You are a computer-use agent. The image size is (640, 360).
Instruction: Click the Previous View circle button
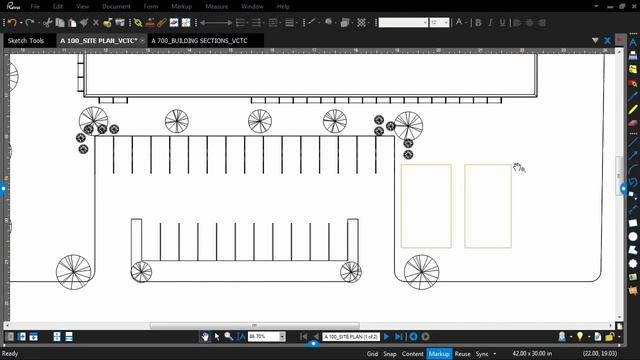(x=413, y=336)
